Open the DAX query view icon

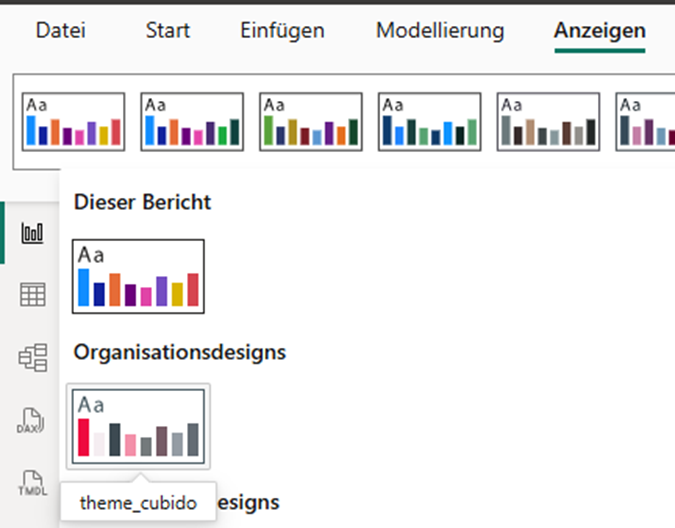(31, 420)
